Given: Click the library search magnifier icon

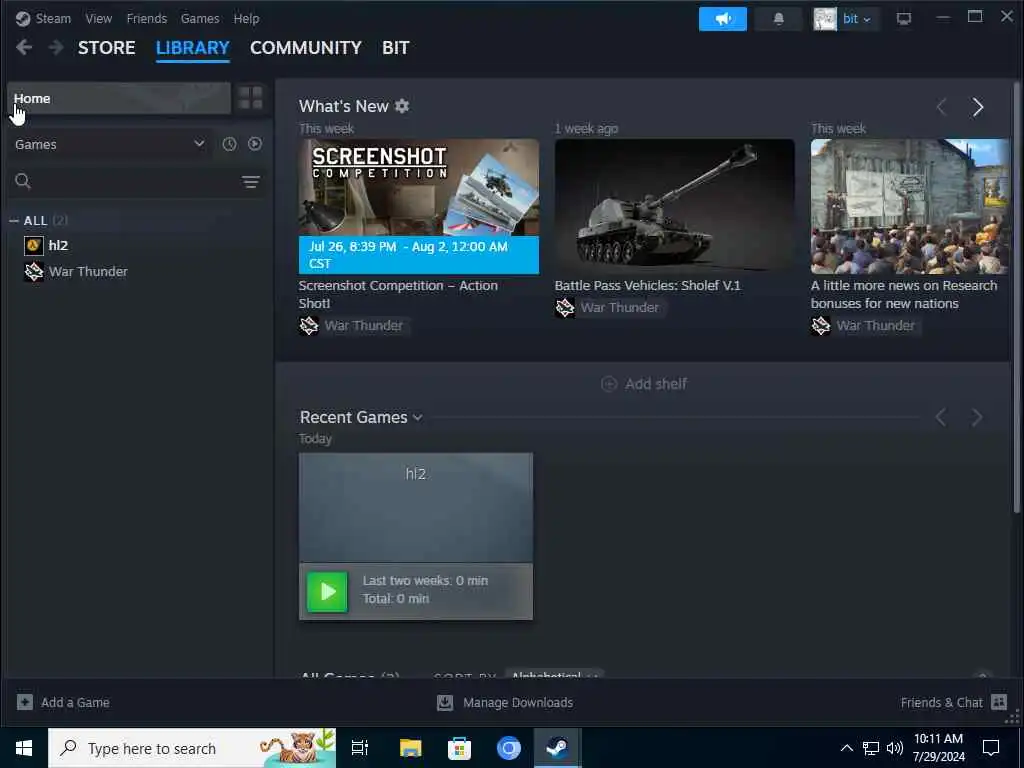Looking at the screenshot, I should [23, 181].
